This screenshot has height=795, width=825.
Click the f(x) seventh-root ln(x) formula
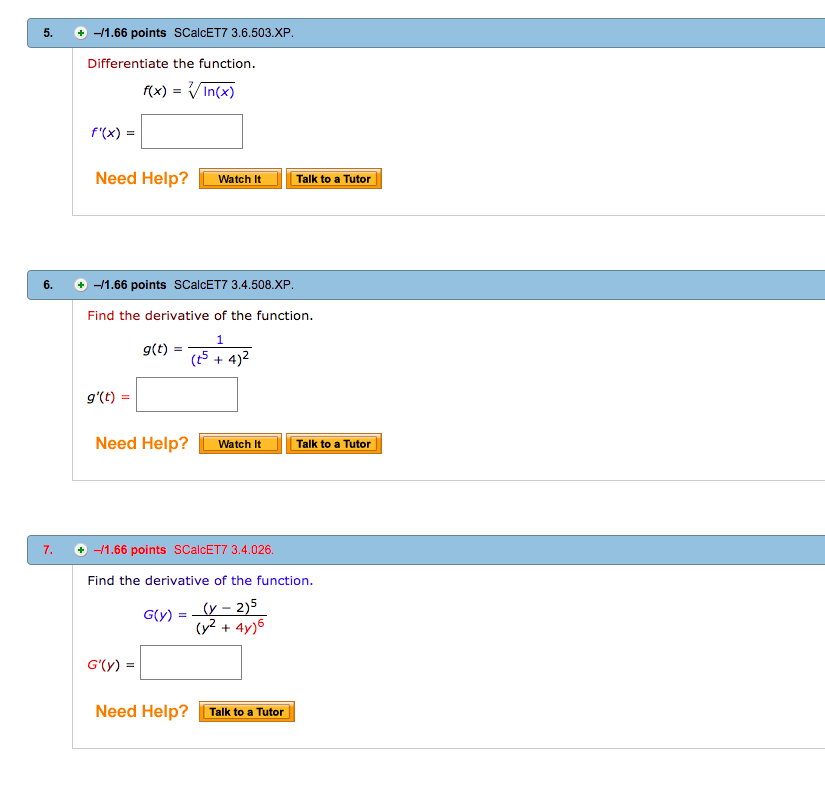tap(189, 90)
